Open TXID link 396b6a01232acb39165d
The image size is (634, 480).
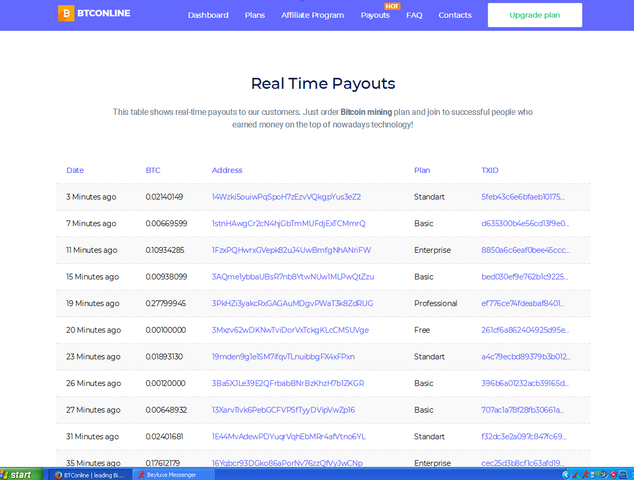pos(524,383)
